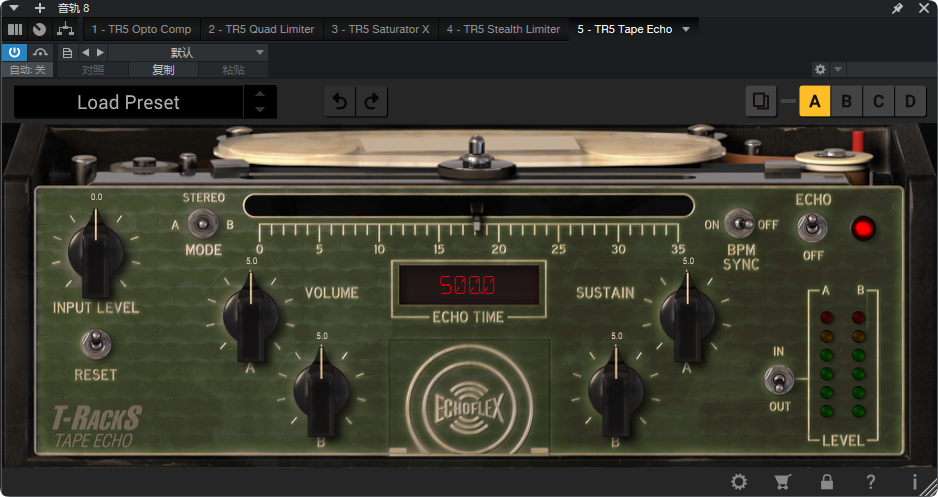Select snapshot A
The width and height of the screenshot is (938, 497).
pyautogui.click(x=815, y=102)
